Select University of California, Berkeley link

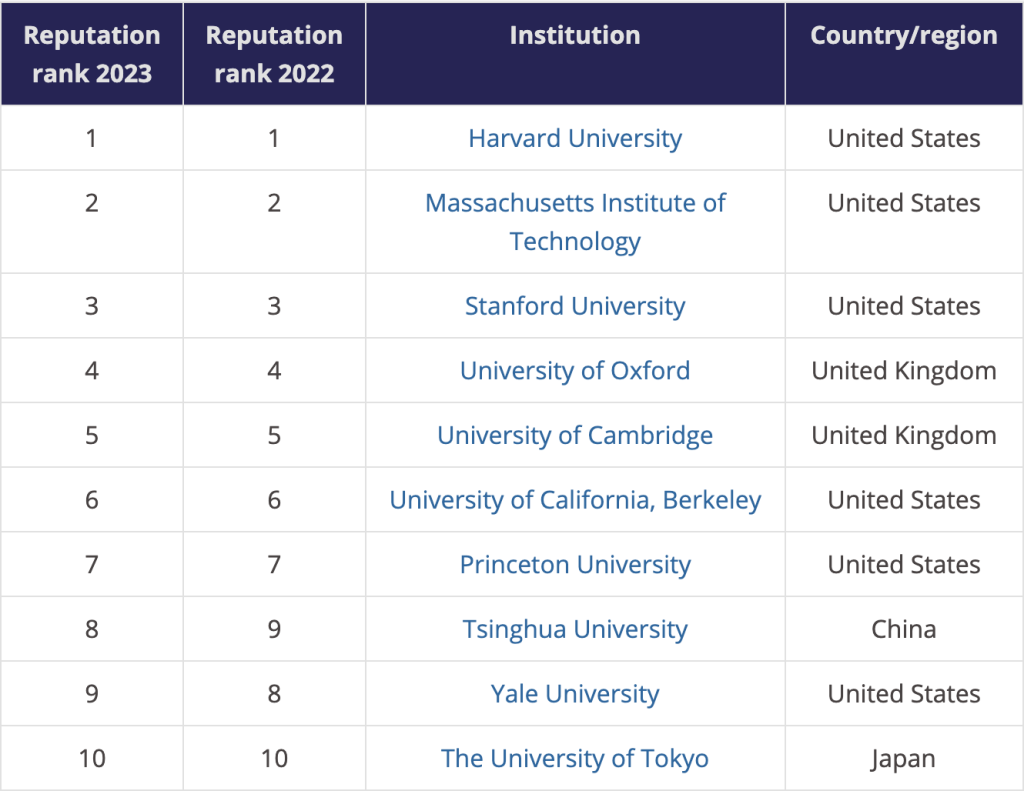click(x=575, y=500)
